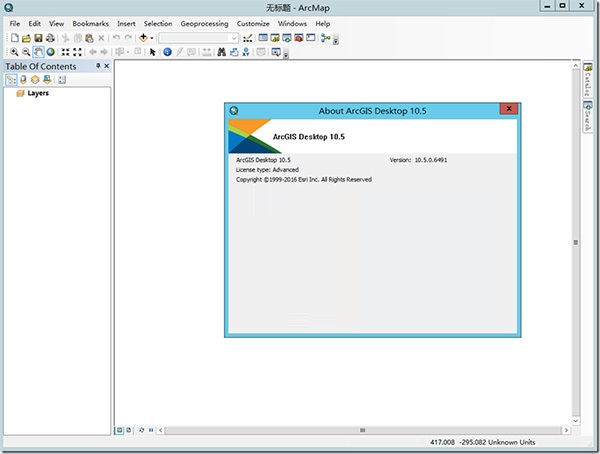Click the TOC Options icon

(x=62, y=80)
